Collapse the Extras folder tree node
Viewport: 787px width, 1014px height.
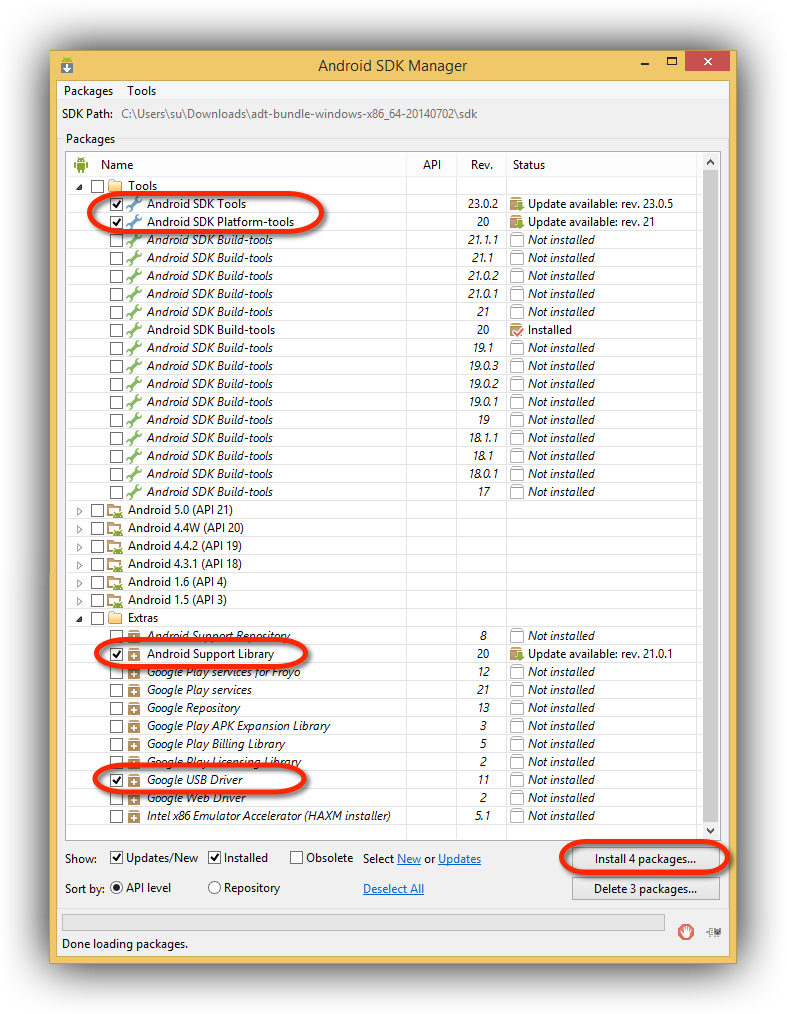80,619
